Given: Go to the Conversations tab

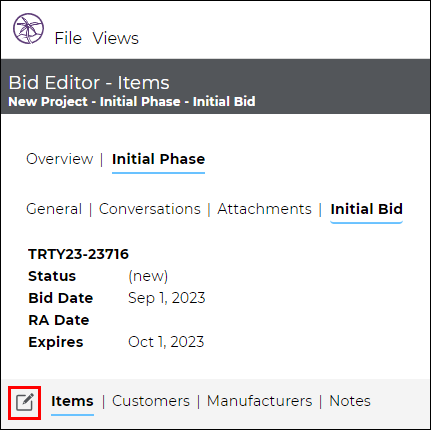Looking at the screenshot, I should coord(150,209).
